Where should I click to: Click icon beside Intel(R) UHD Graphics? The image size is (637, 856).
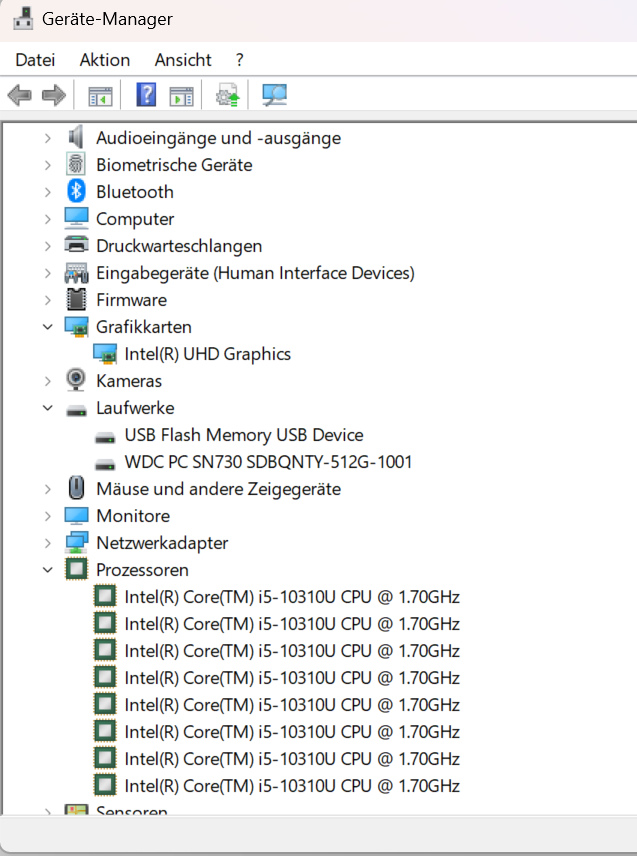click(x=105, y=354)
